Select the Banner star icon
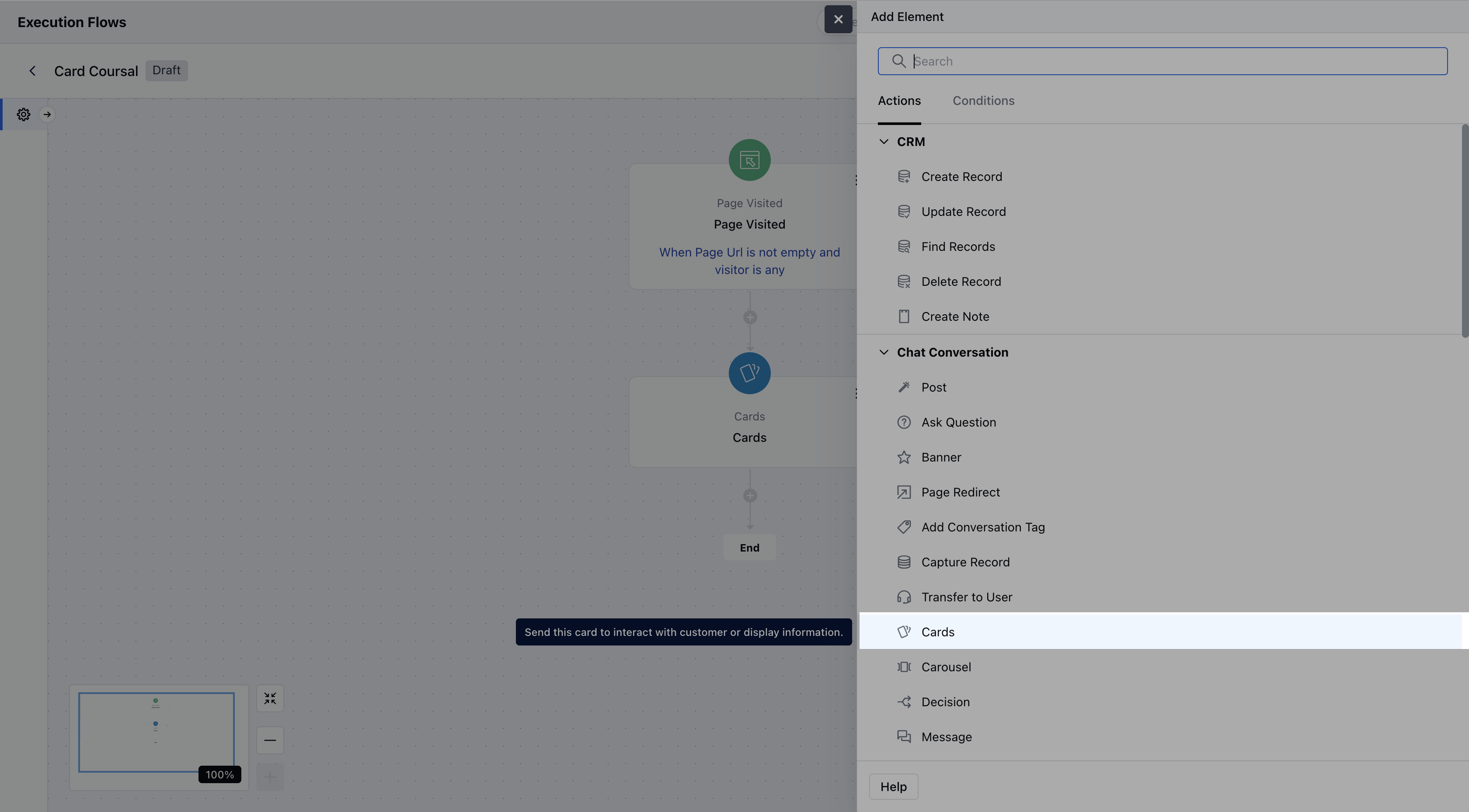Image resolution: width=1469 pixels, height=812 pixels. pyautogui.click(x=904, y=457)
